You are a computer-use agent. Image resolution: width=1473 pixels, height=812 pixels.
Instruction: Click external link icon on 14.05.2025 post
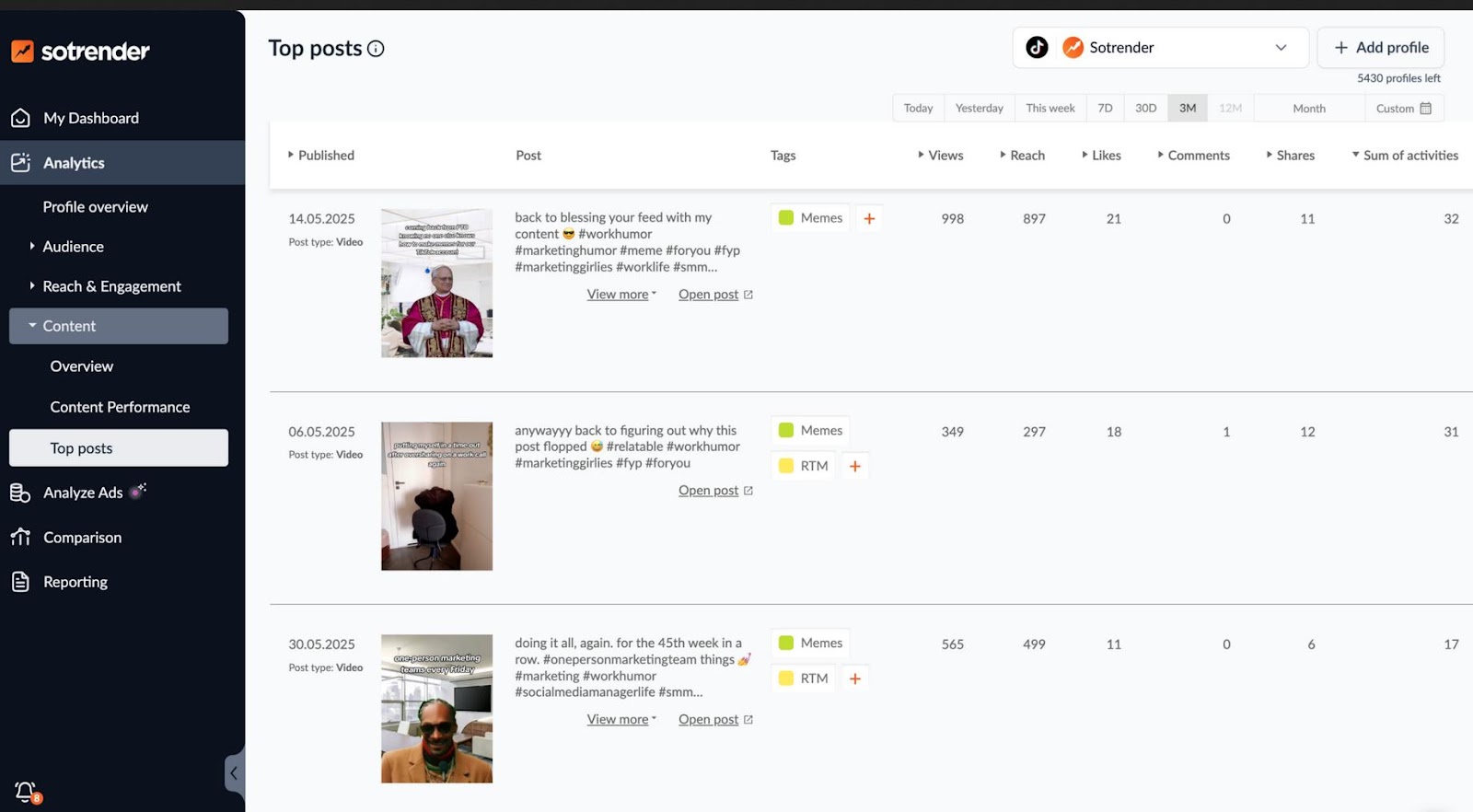click(748, 295)
